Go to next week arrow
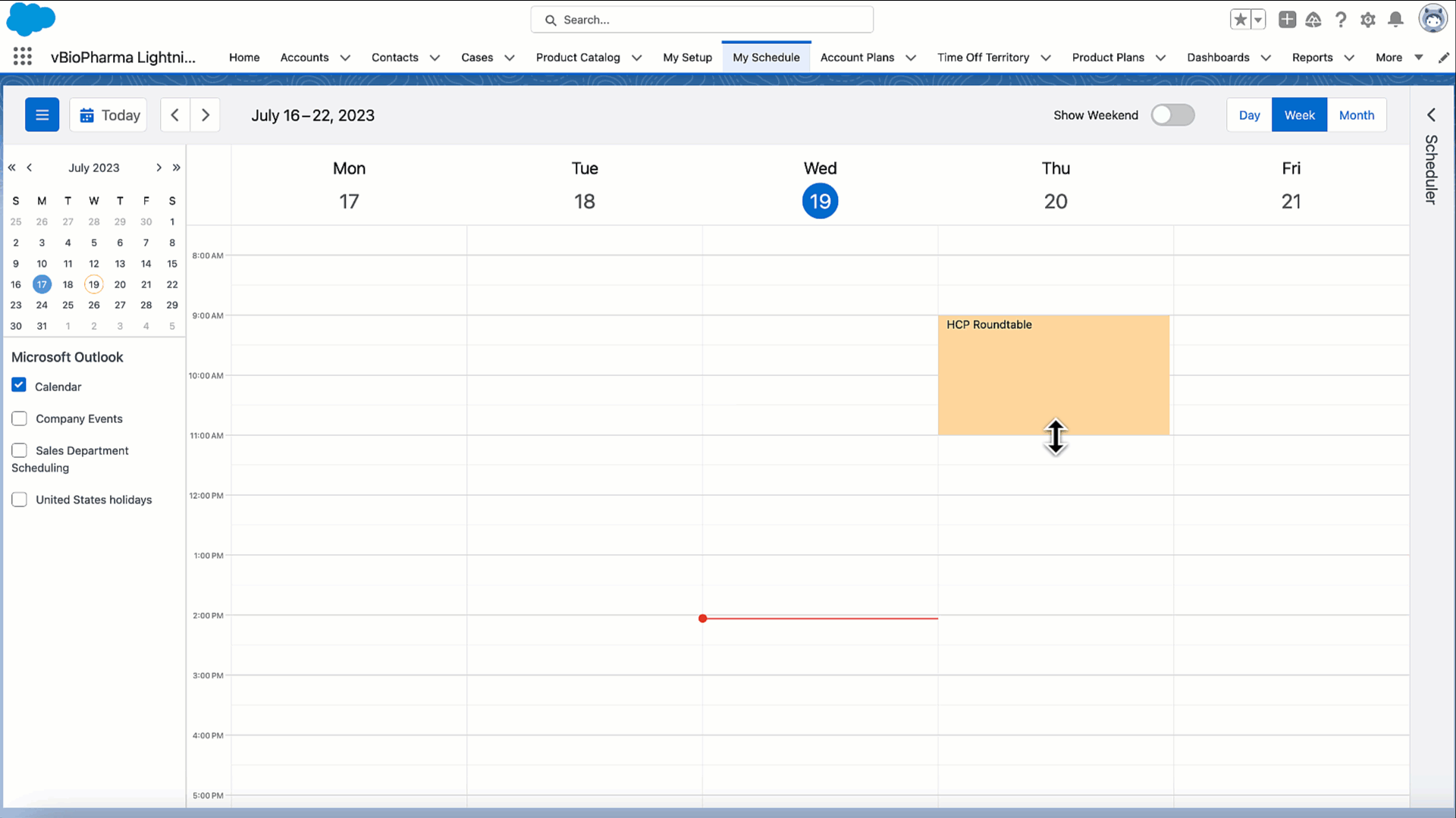Viewport: 1456px width, 818px height. [206, 115]
